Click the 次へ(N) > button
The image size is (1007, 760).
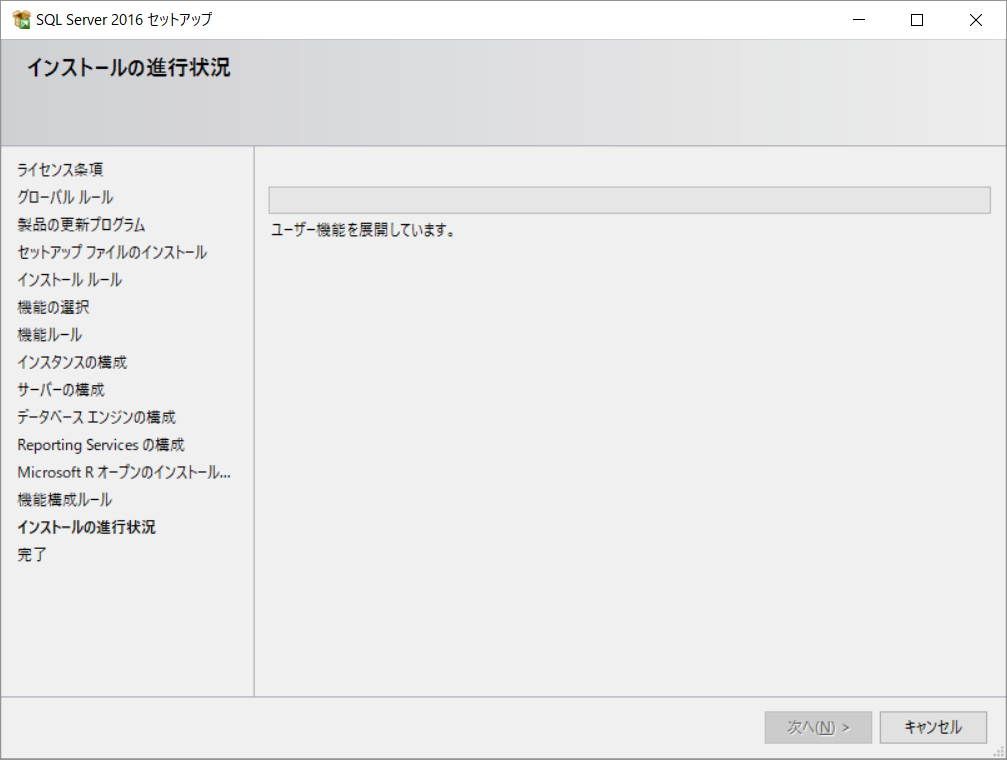point(818,727)
